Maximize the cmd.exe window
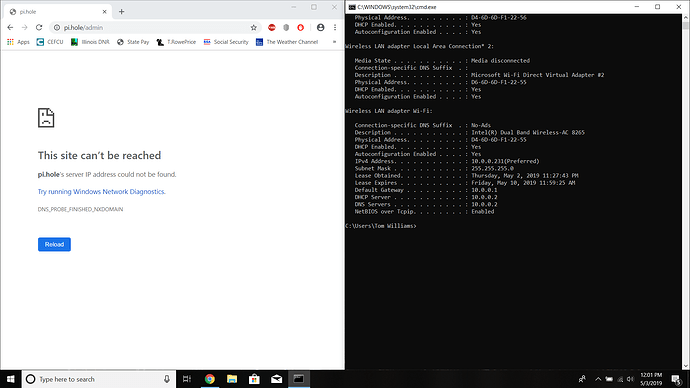Viewport: 690px width, 388px height. pyautogui.click(x=657, y=7)
